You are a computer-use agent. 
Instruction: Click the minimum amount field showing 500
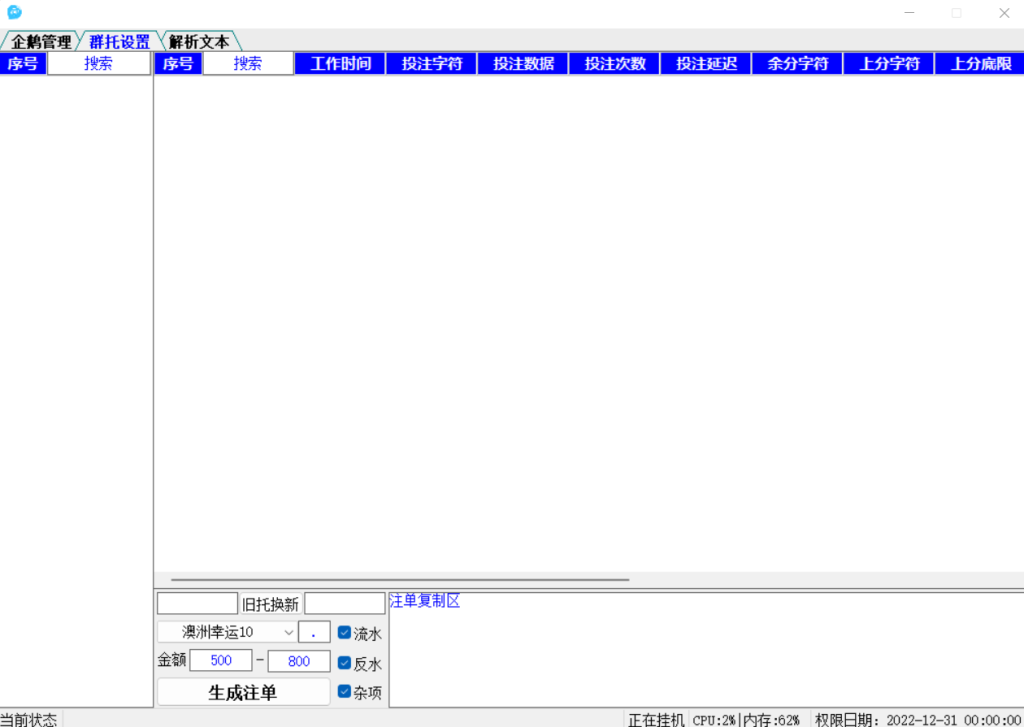[x=221, y=661]
